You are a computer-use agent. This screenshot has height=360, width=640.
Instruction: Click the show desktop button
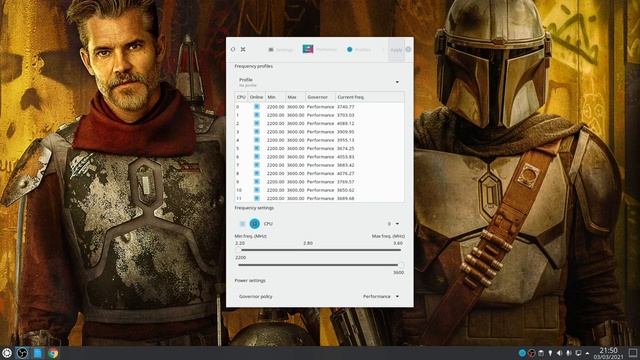(633, 353)
